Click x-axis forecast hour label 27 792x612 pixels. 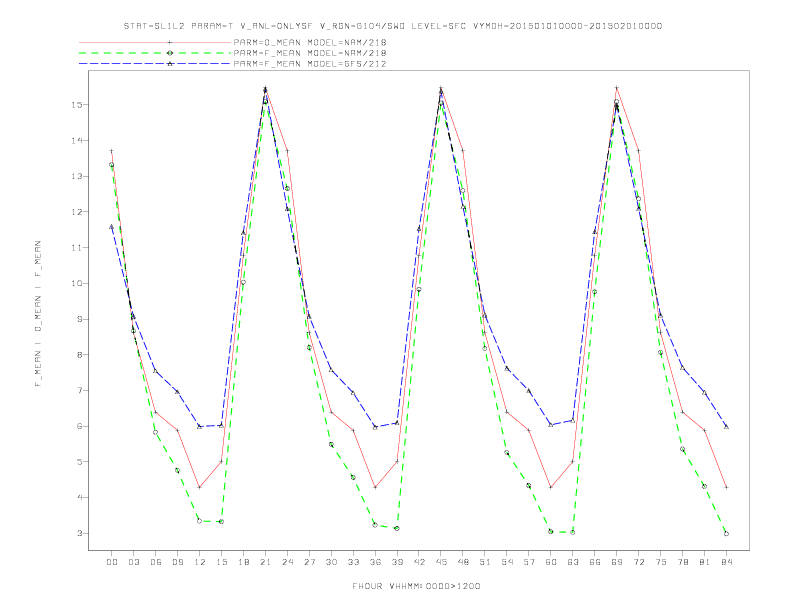point(309,562)
